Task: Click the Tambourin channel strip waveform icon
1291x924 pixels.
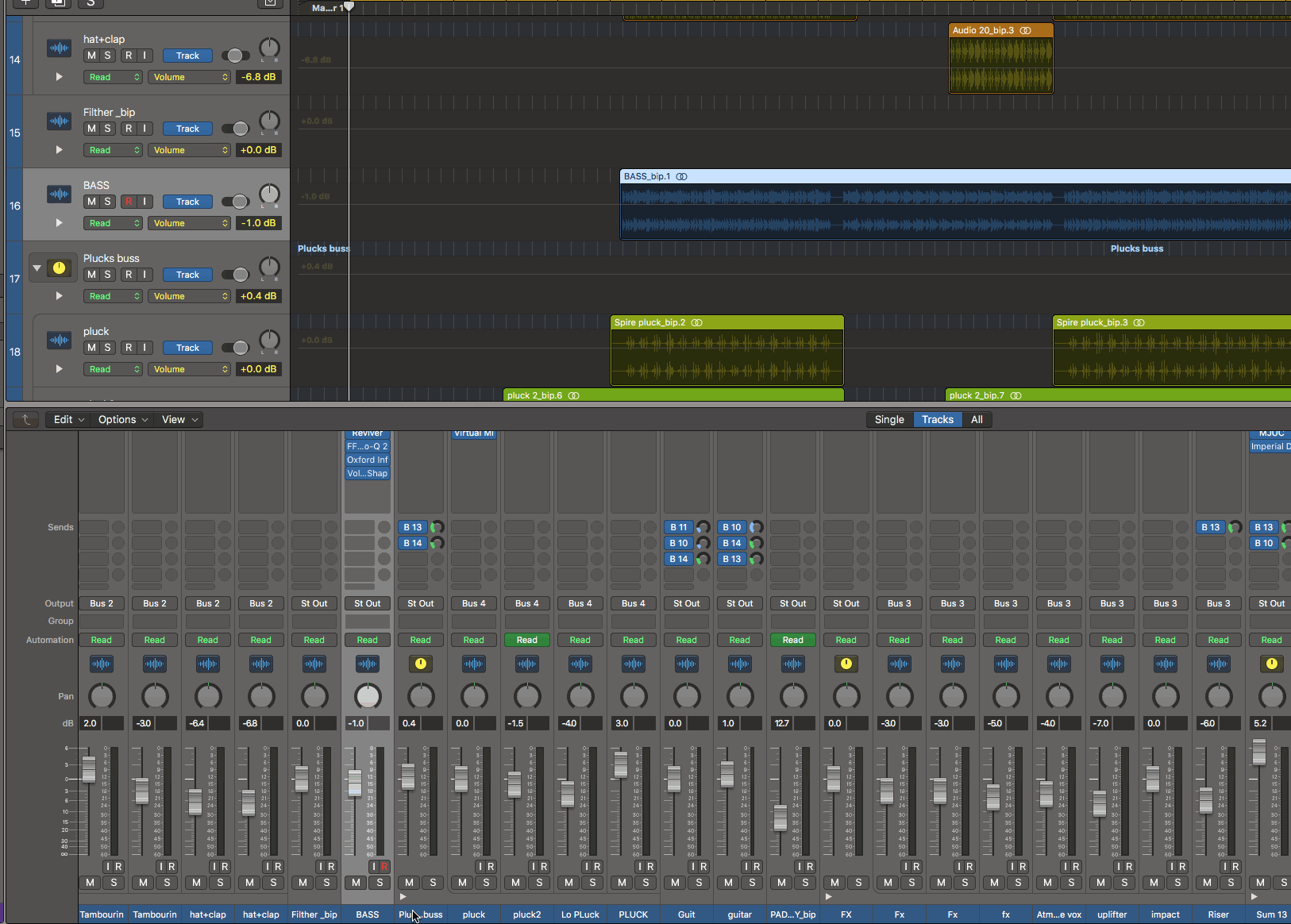Action: [x=102, y=664]
